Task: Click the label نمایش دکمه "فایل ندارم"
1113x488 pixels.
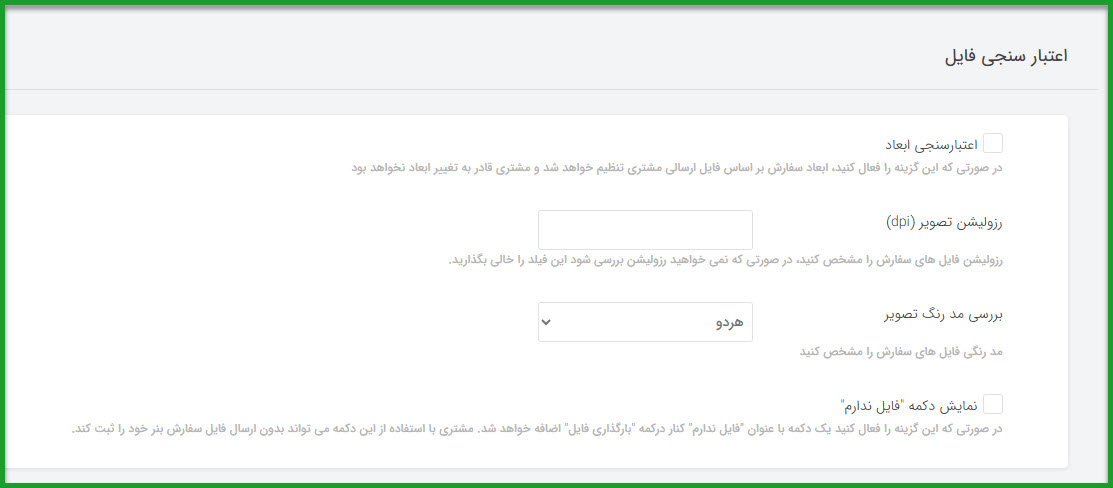Action: 907,405
